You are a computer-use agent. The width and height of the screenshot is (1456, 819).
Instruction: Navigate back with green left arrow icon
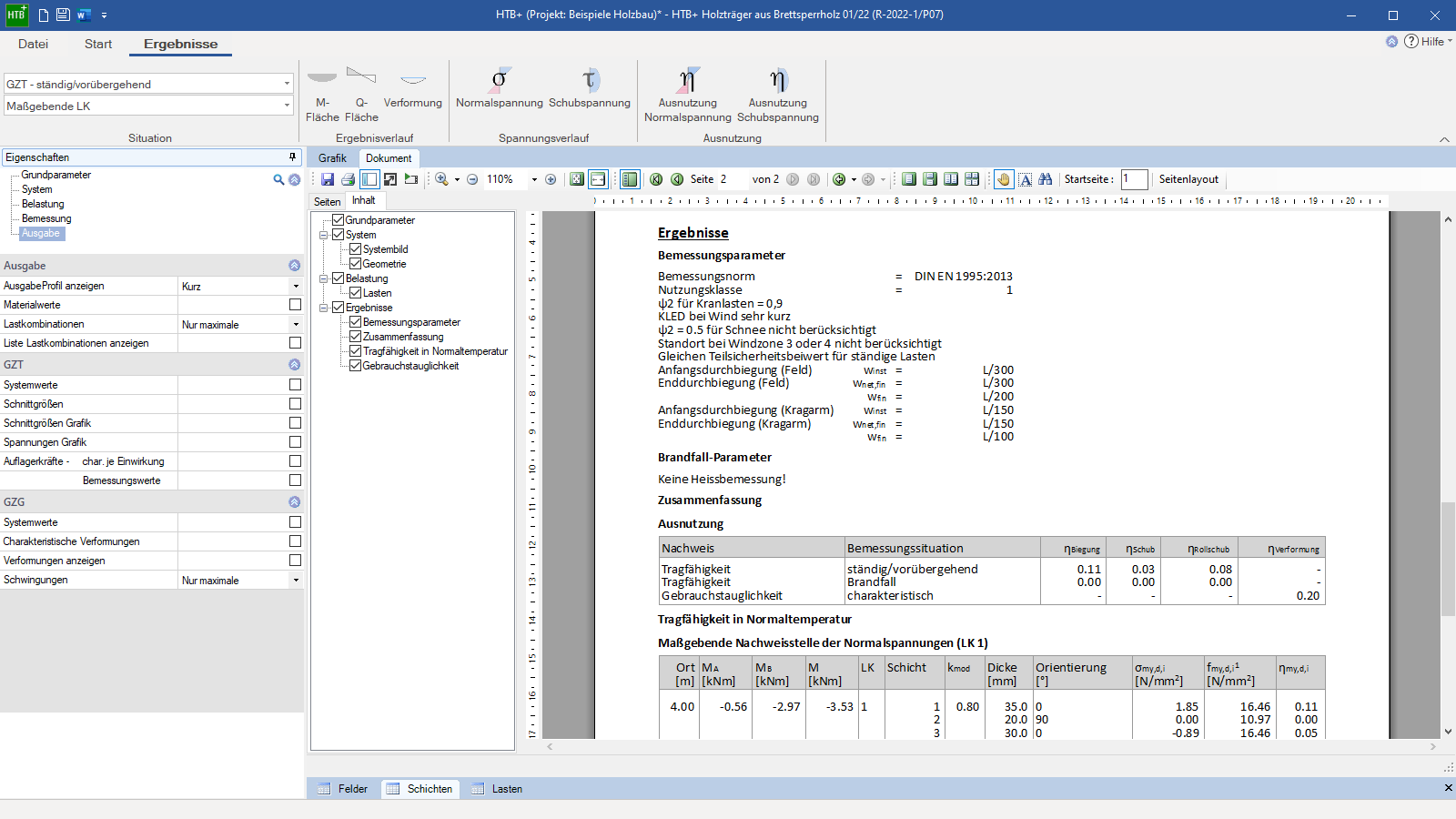tap(839, 179)
